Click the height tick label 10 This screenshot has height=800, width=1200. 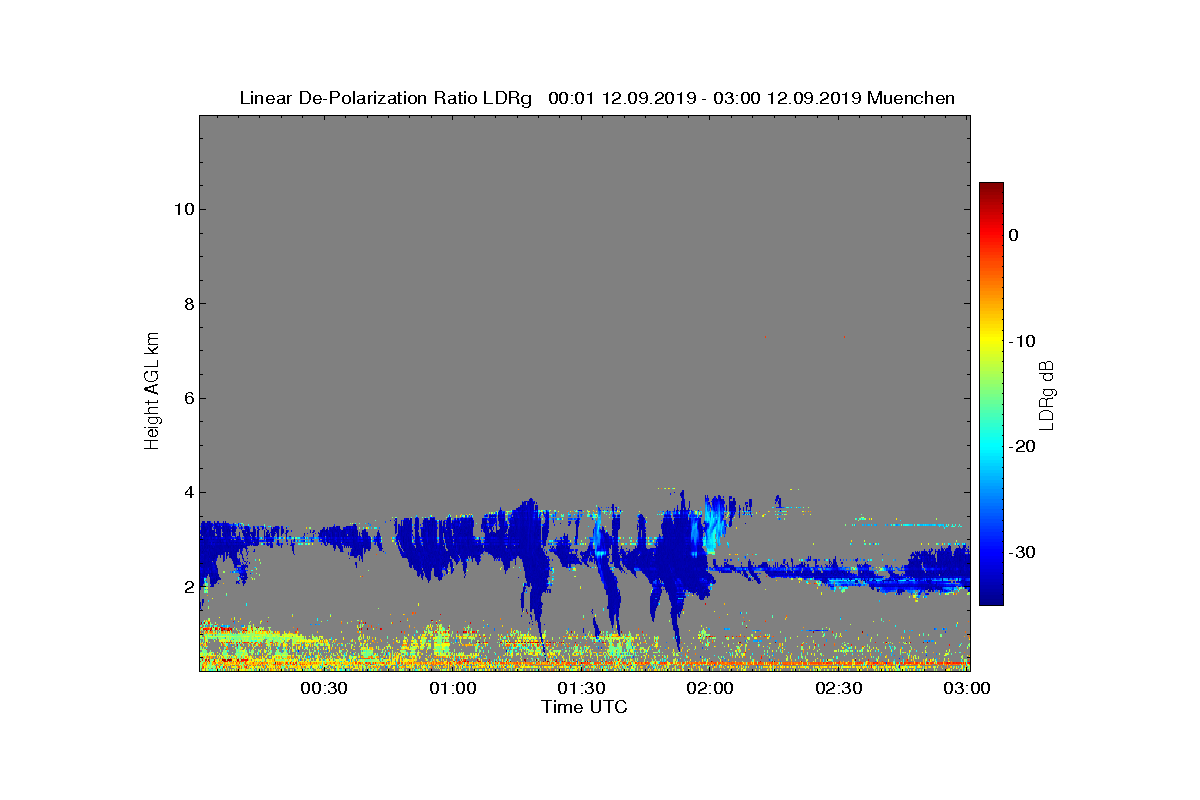183,209
